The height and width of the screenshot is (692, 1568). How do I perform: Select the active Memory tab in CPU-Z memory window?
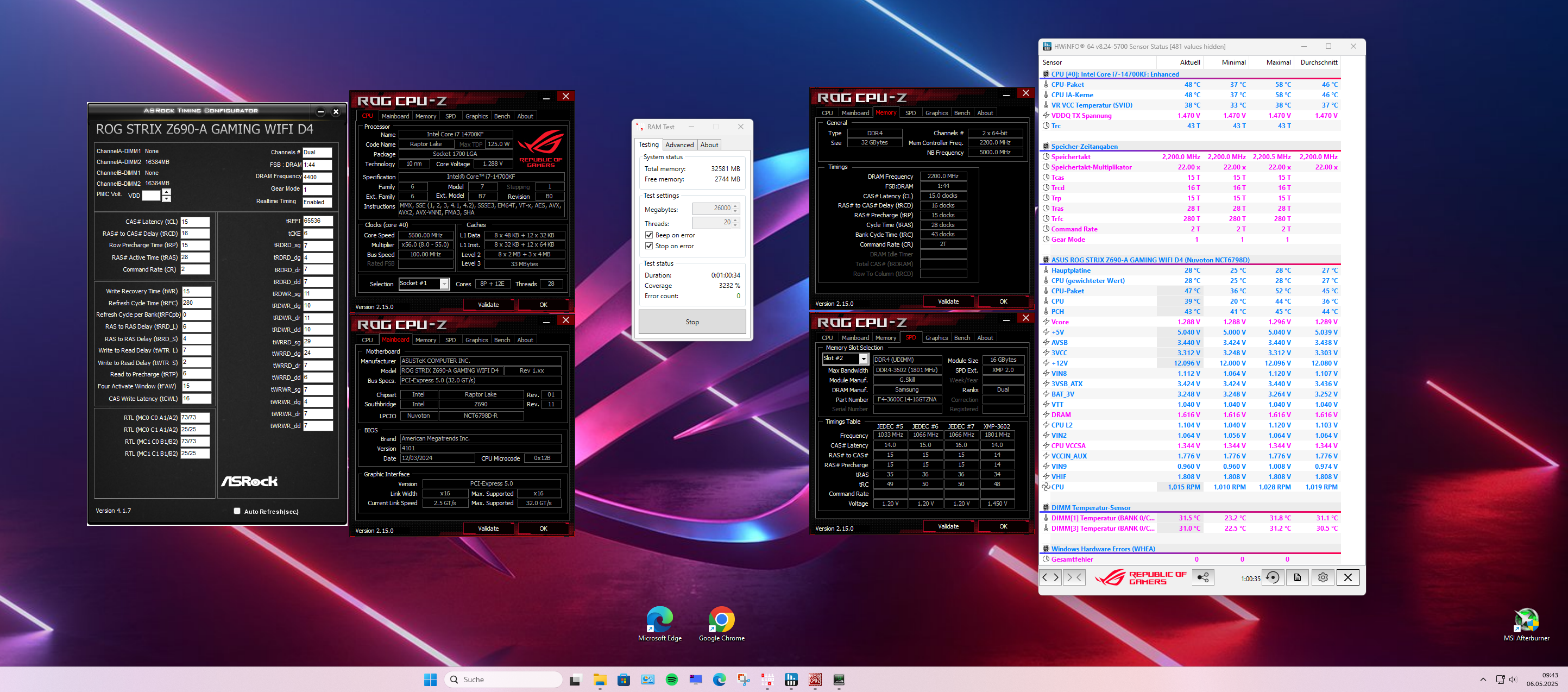pos(886,112)
